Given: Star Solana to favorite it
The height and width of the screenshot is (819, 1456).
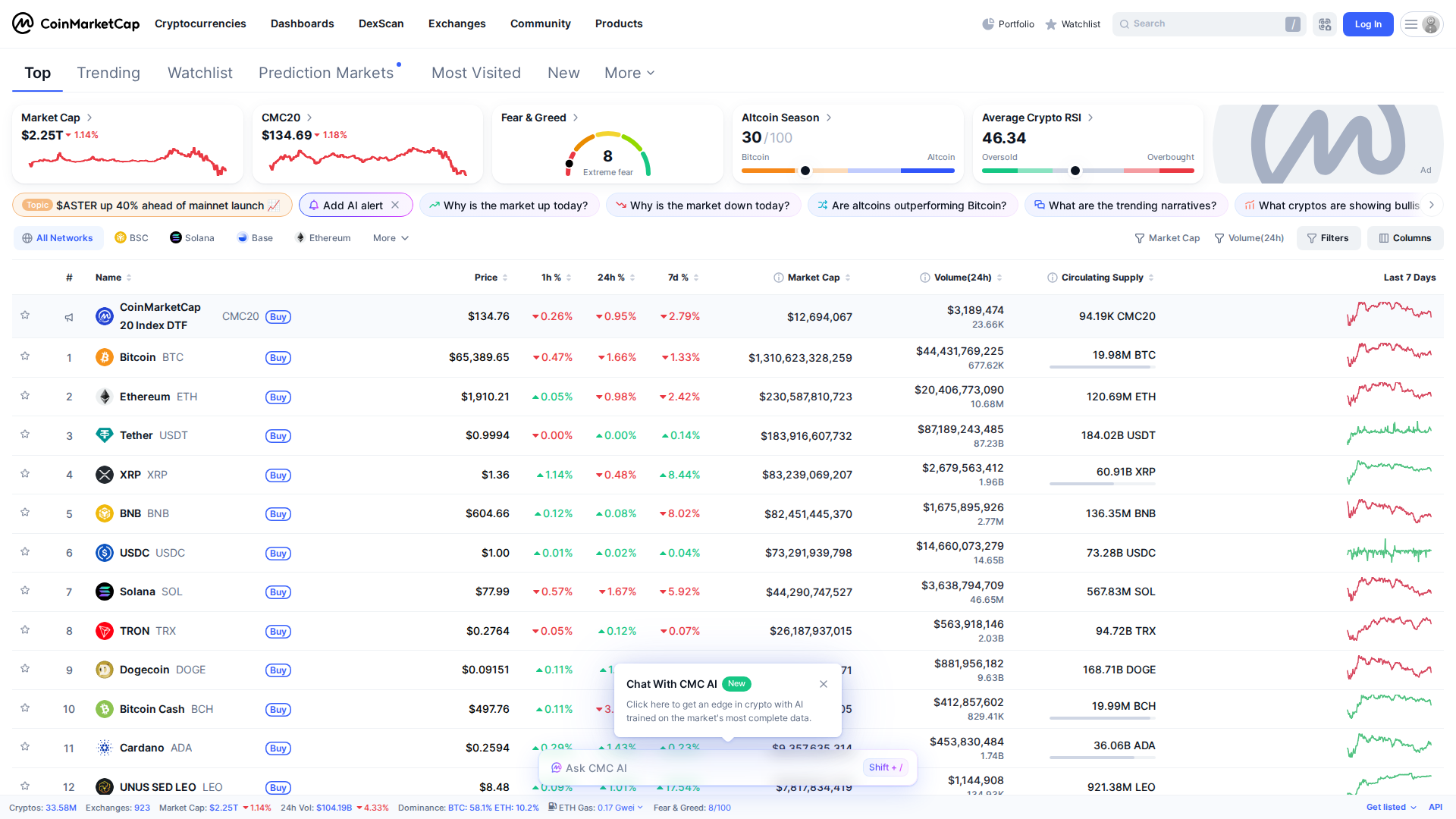Looking at the screenshot, I should tap(25, 591).
